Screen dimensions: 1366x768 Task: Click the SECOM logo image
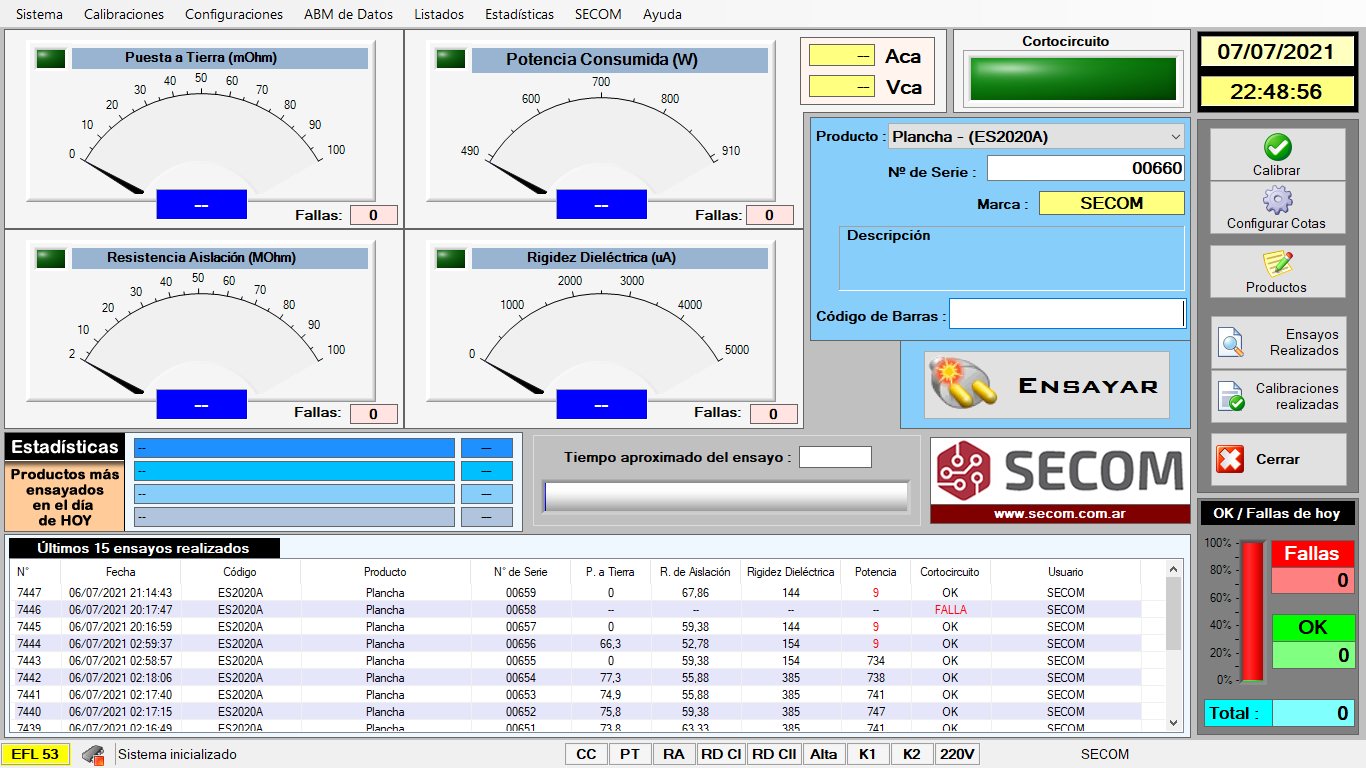pyautogui.click(x=1060, y=471)
